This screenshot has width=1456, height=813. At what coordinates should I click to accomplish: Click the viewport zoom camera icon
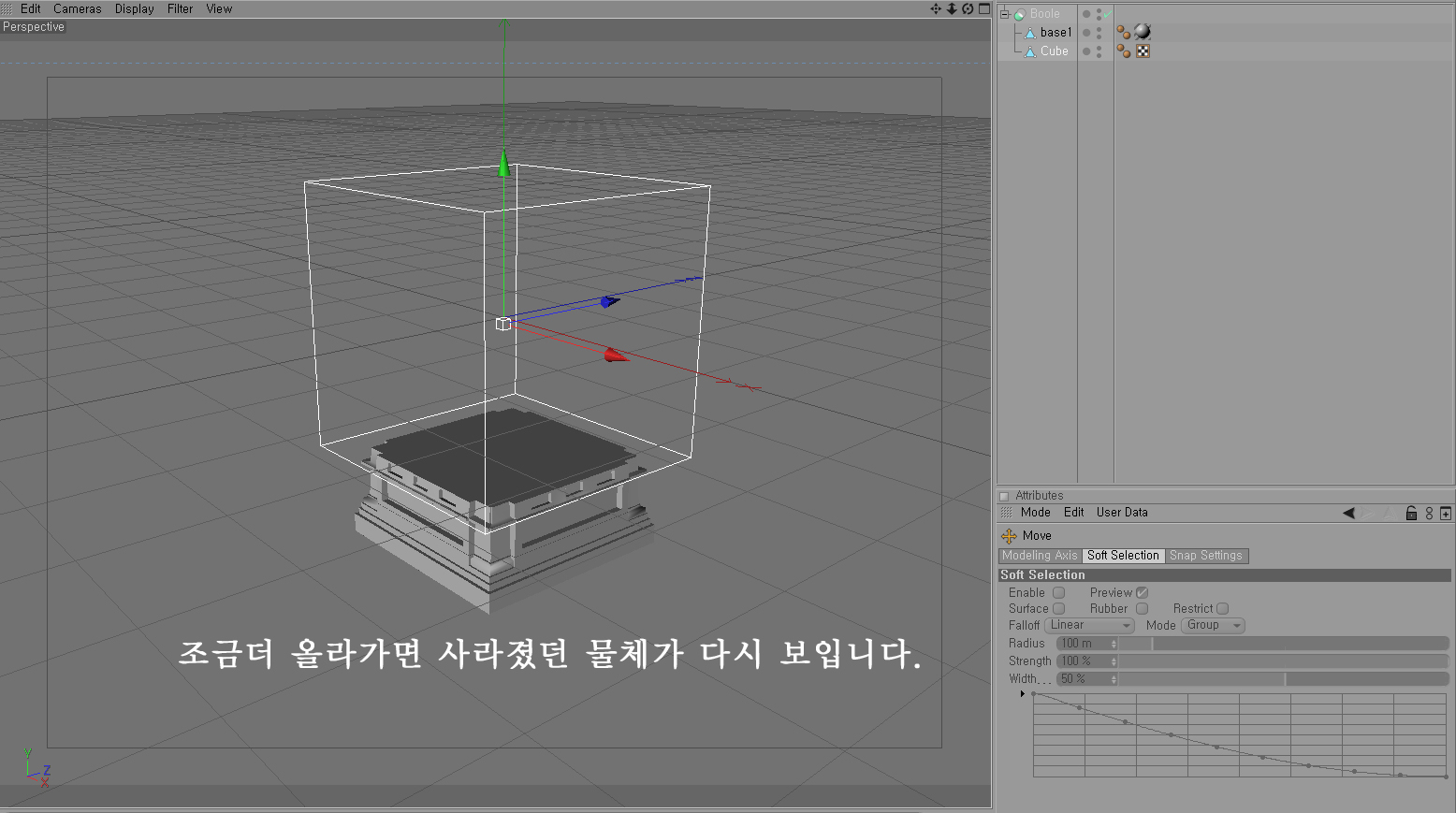coord(952,8)
